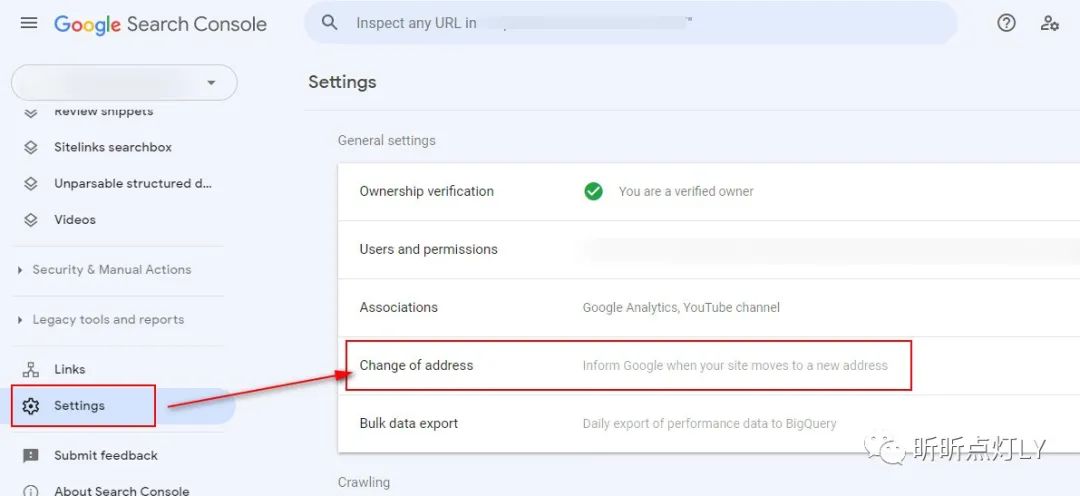Open Submit feedback
Image resolution: width=1080 pixels, height=496 pixels.
[x=105, y=456]
